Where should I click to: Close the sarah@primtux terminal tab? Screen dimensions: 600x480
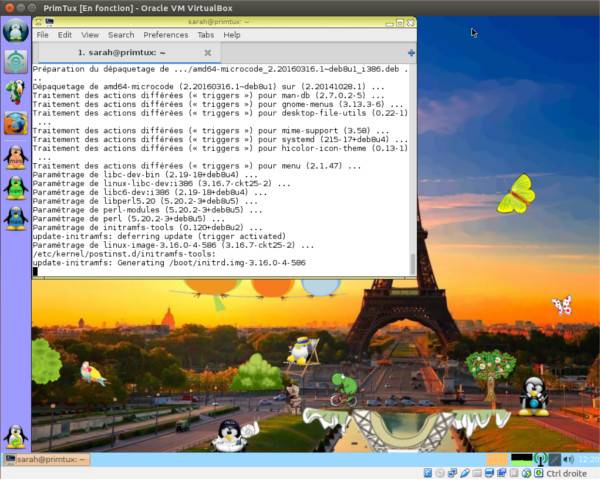click(x=208, y=53)
